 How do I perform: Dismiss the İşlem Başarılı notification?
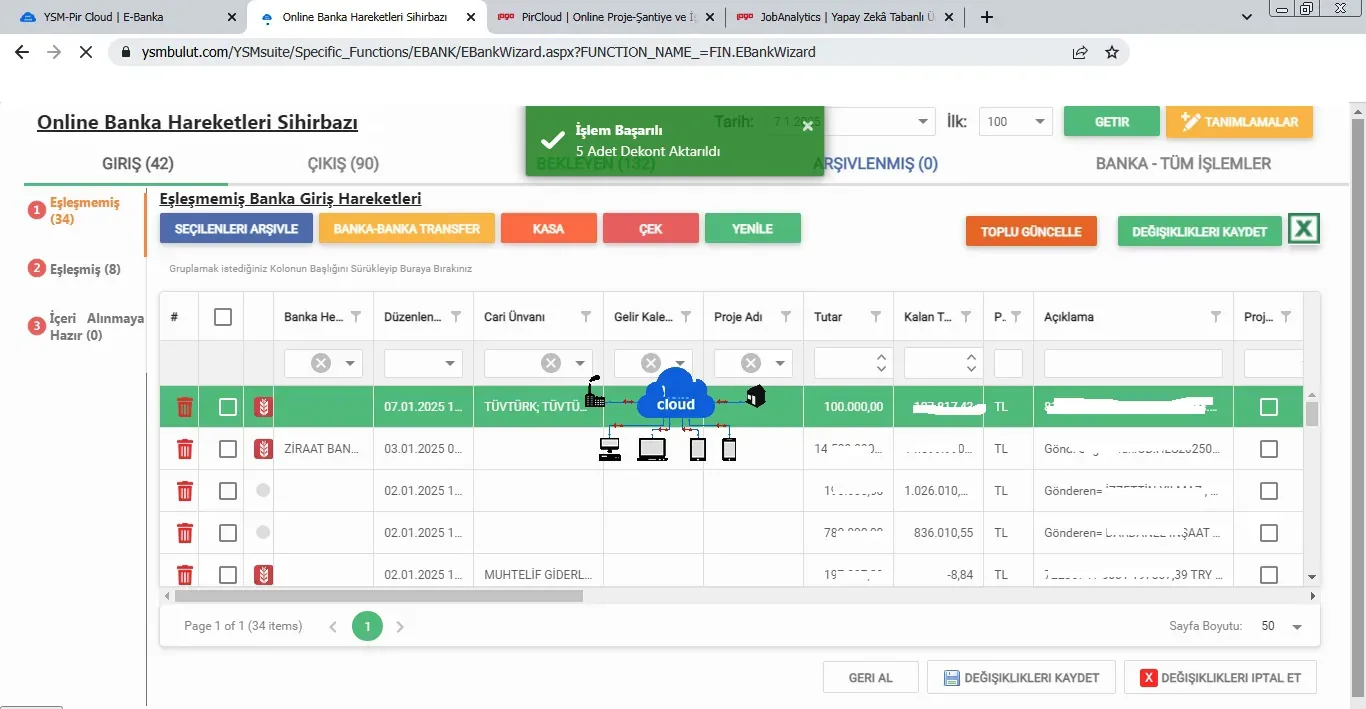point(808,126)
